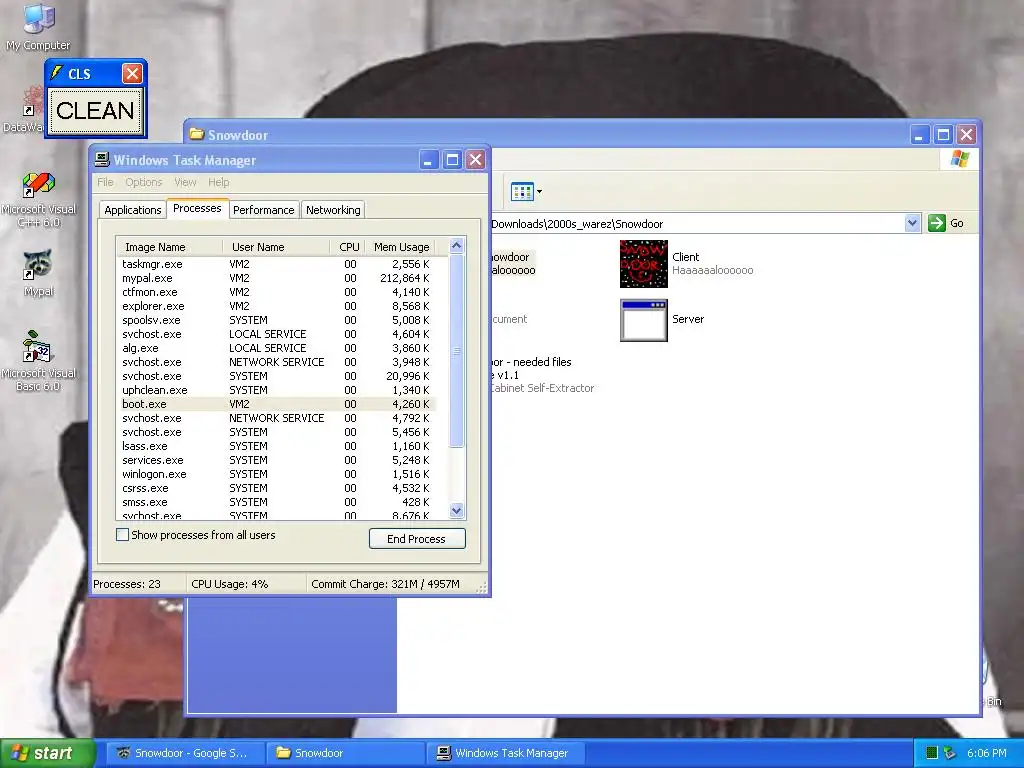Select the ctfmon.exe process row
This screenshot has width=1024, height=768.
(x=276, y=292)
